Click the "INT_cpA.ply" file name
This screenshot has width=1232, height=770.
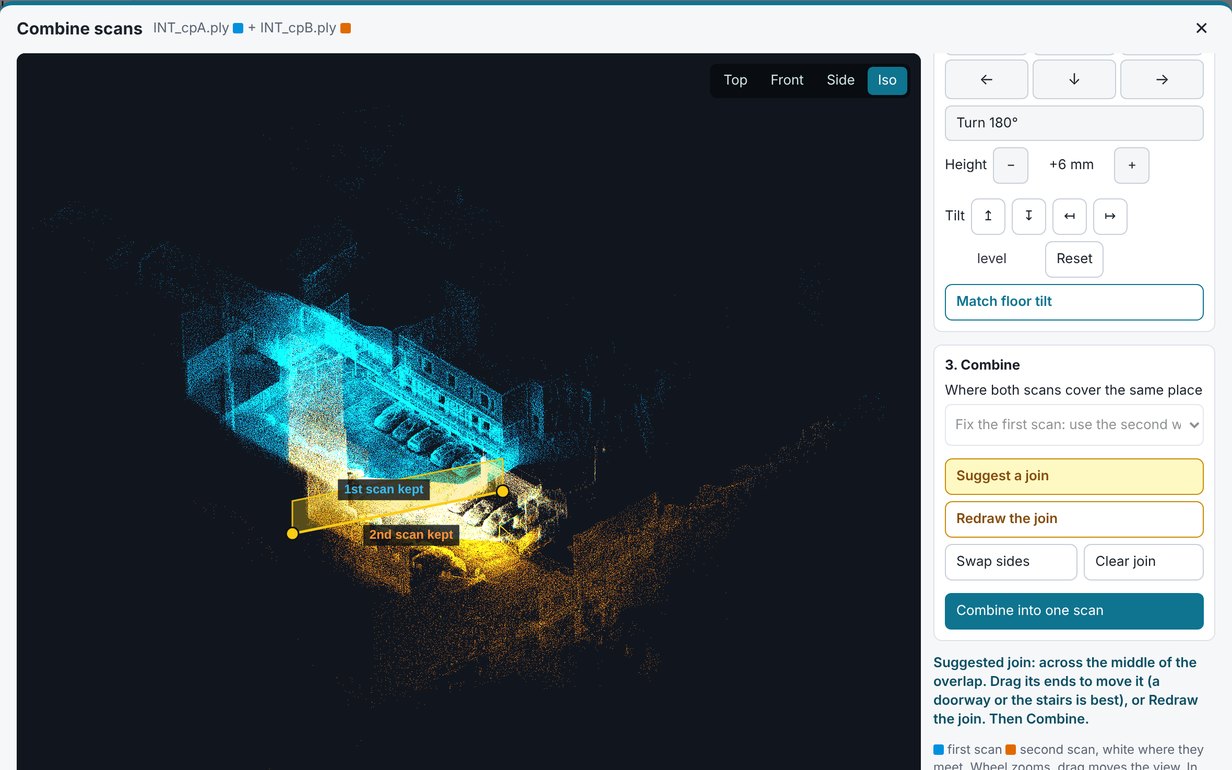click(x=191, y=28)
